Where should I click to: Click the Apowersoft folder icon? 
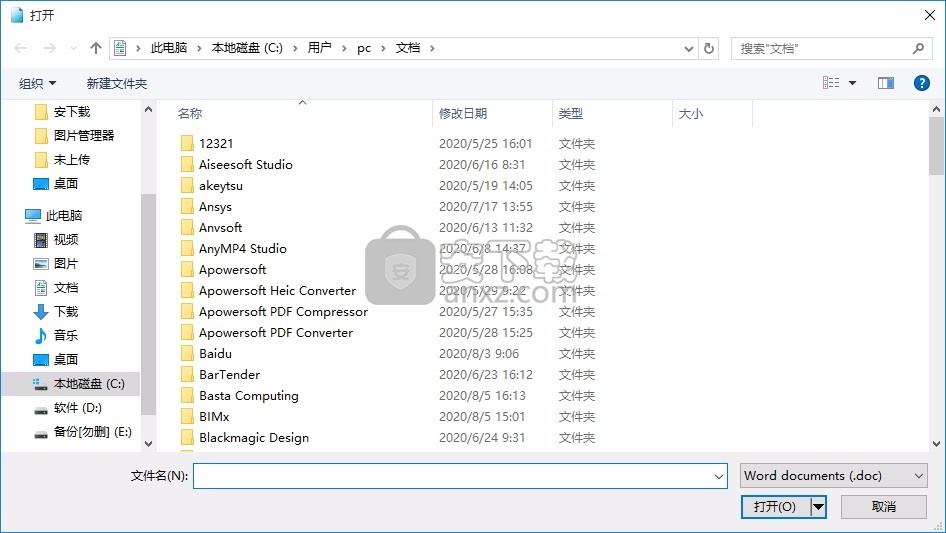coord(188,270)
